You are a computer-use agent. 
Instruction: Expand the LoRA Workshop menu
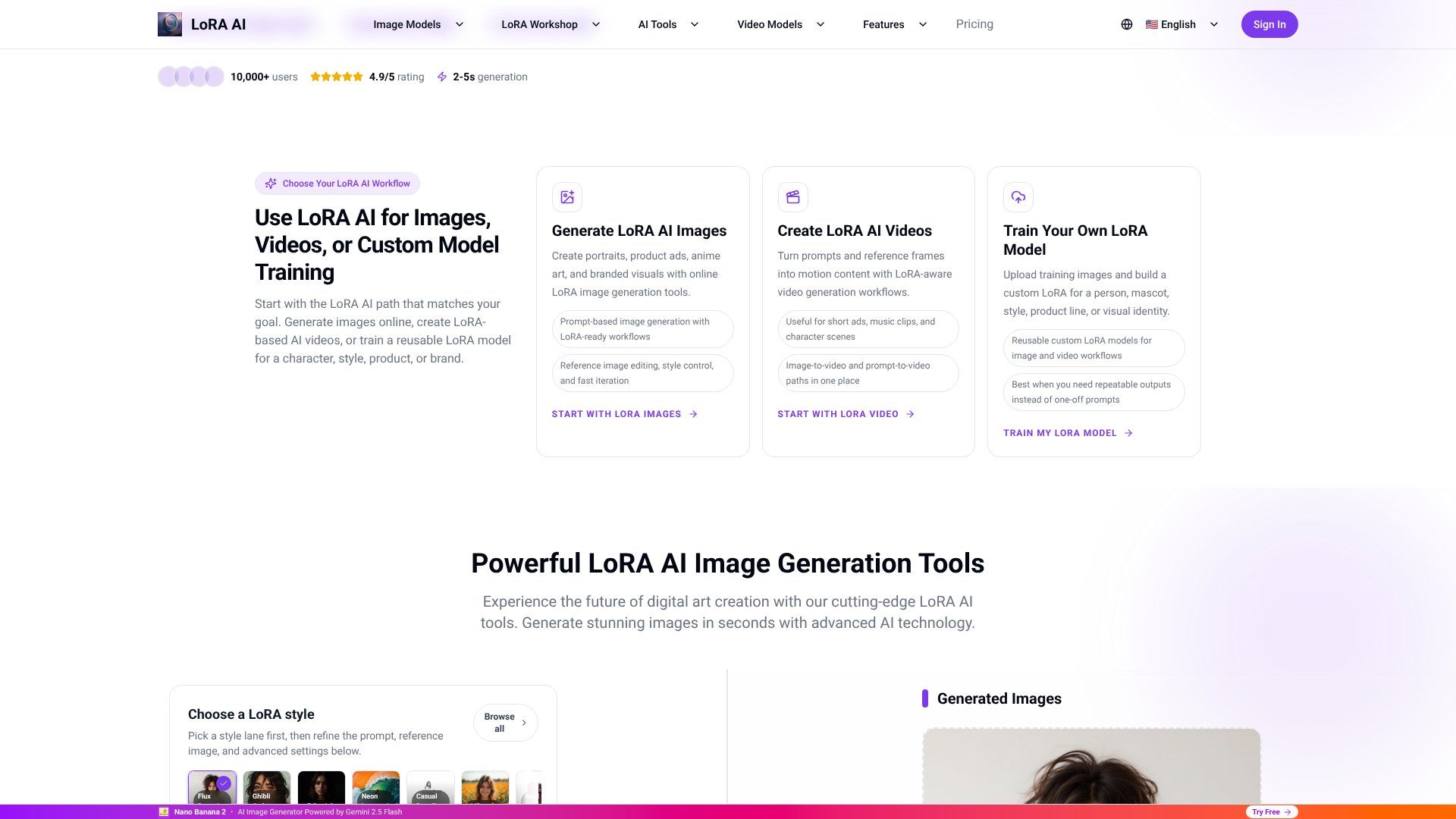coord(551,24)
